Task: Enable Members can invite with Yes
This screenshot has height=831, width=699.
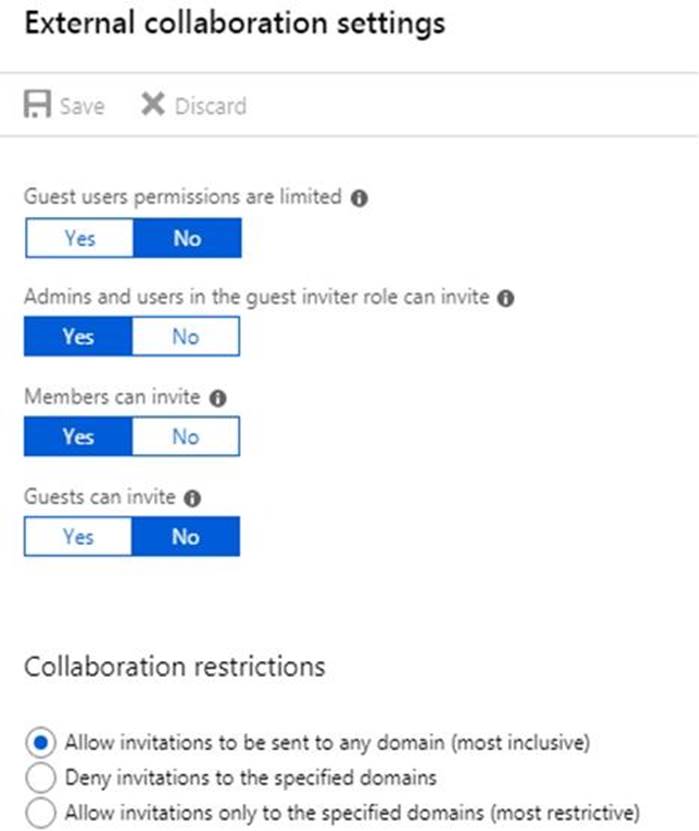Action: coord(79,437)
